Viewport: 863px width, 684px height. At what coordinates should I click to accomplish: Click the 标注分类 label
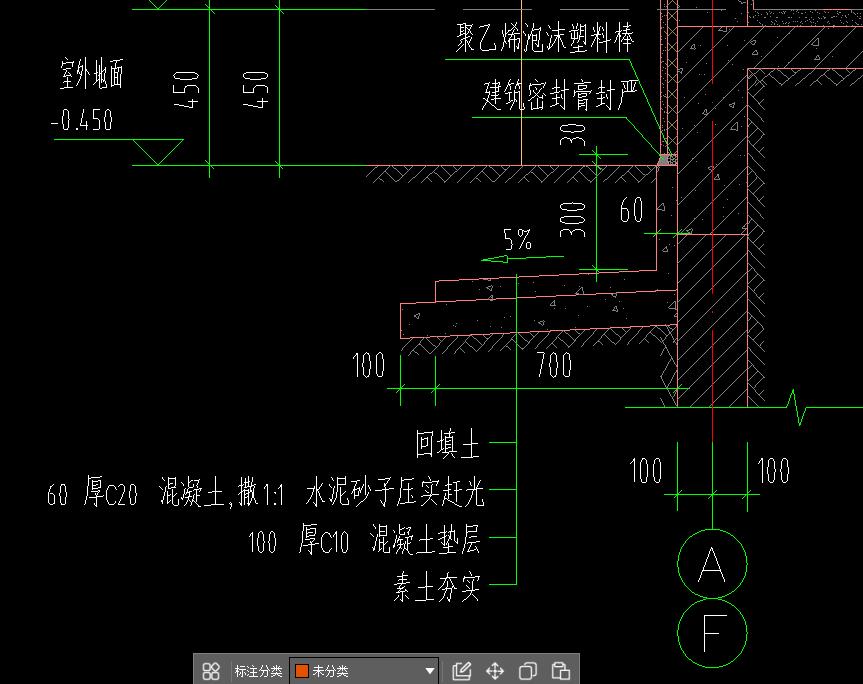258,671
